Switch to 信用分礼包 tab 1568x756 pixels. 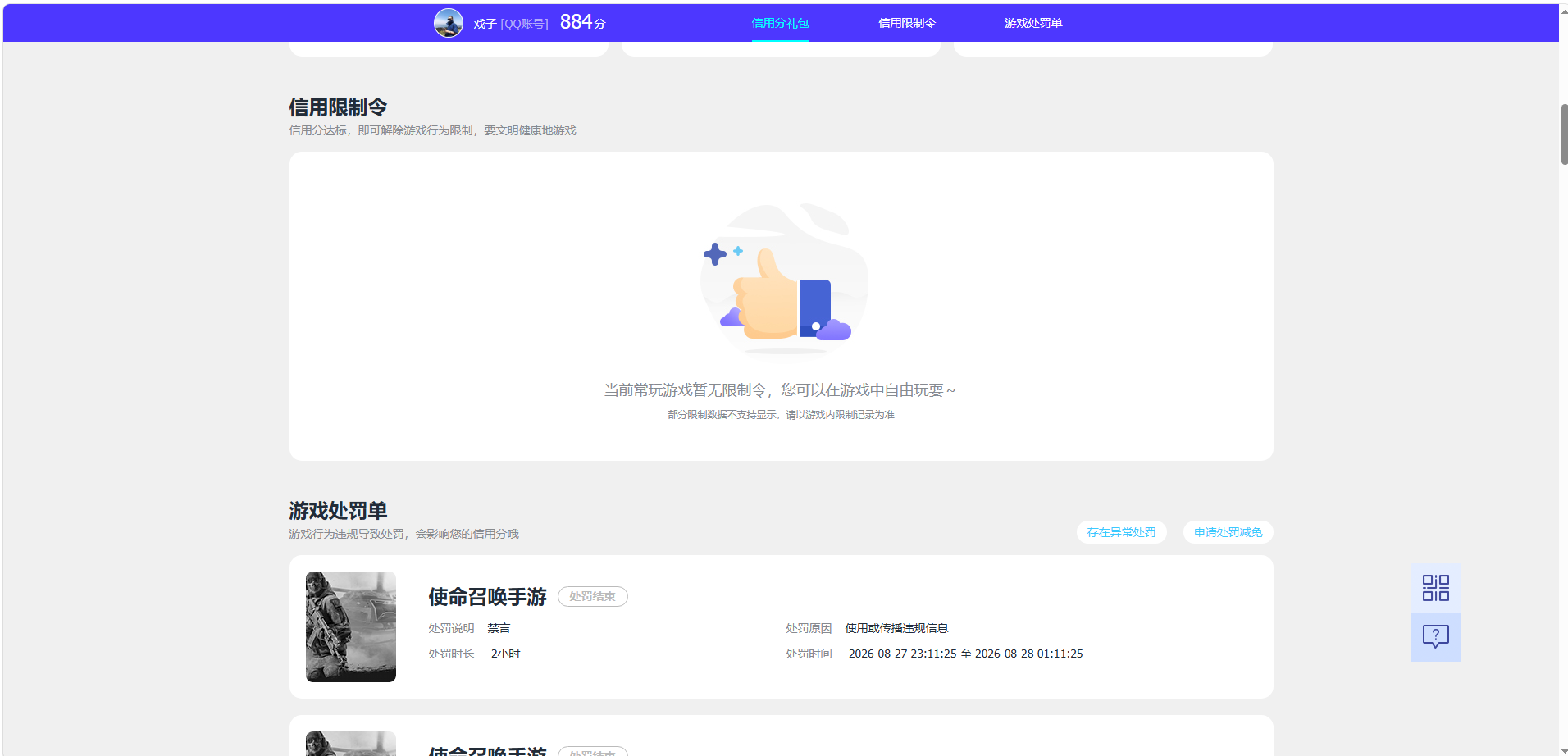(x=780, y=23)
